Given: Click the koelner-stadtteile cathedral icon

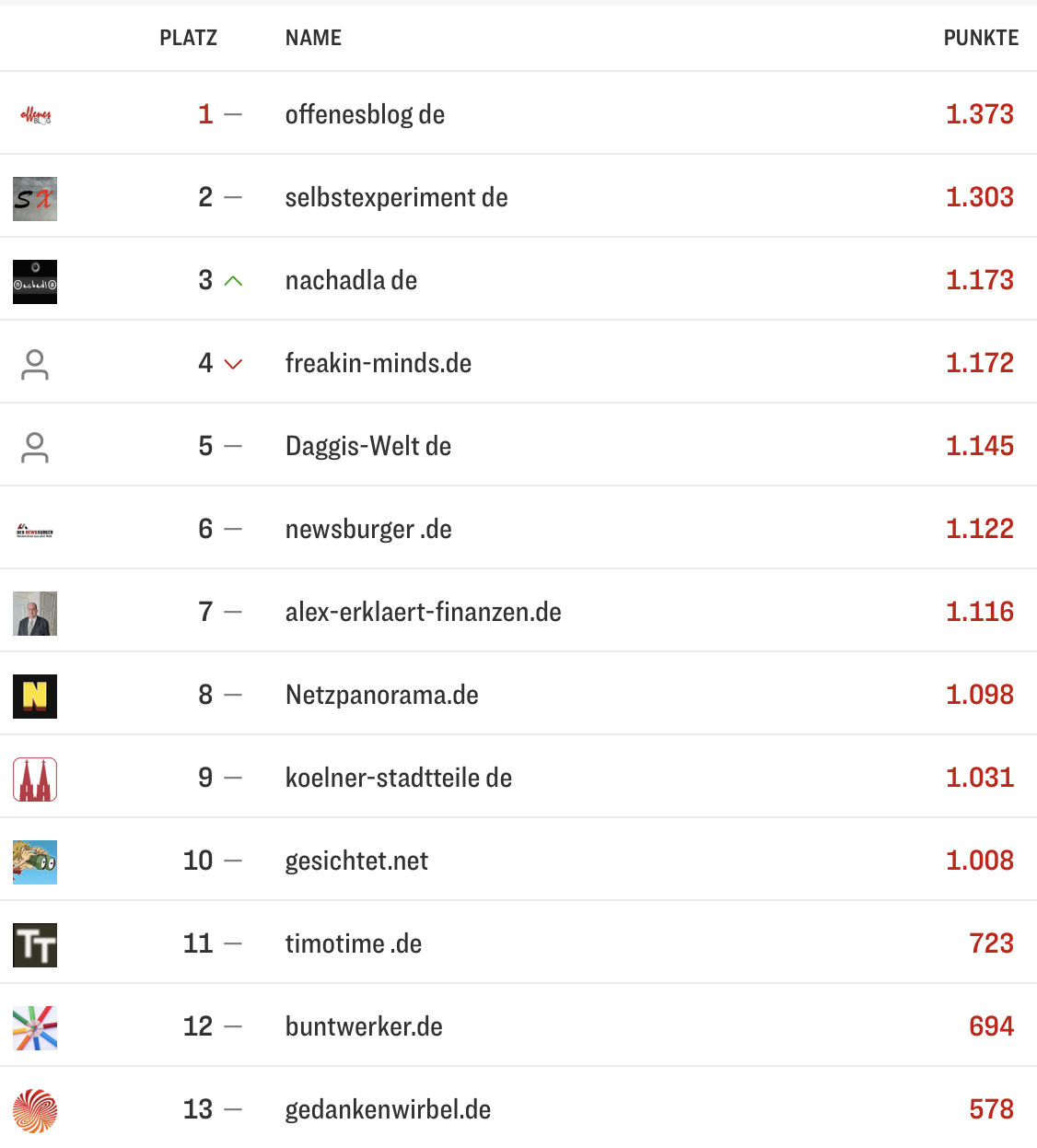Looking at the screenshot, I should coord(35,779).
